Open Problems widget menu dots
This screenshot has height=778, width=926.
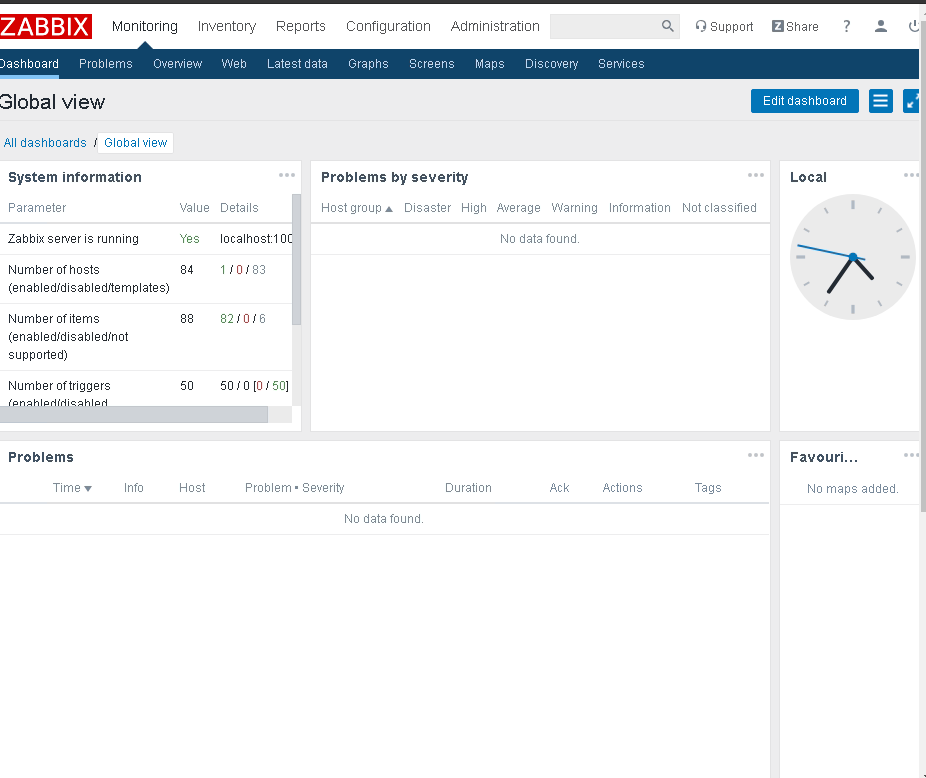(755, 455)
